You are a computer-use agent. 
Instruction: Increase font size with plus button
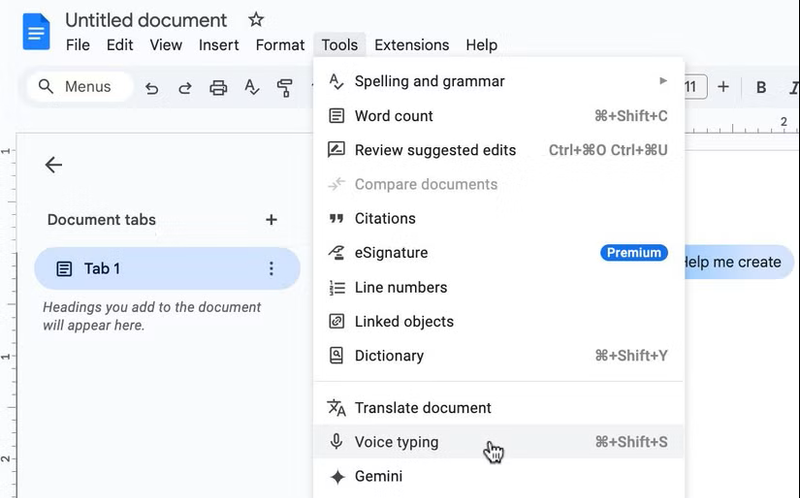723,88
